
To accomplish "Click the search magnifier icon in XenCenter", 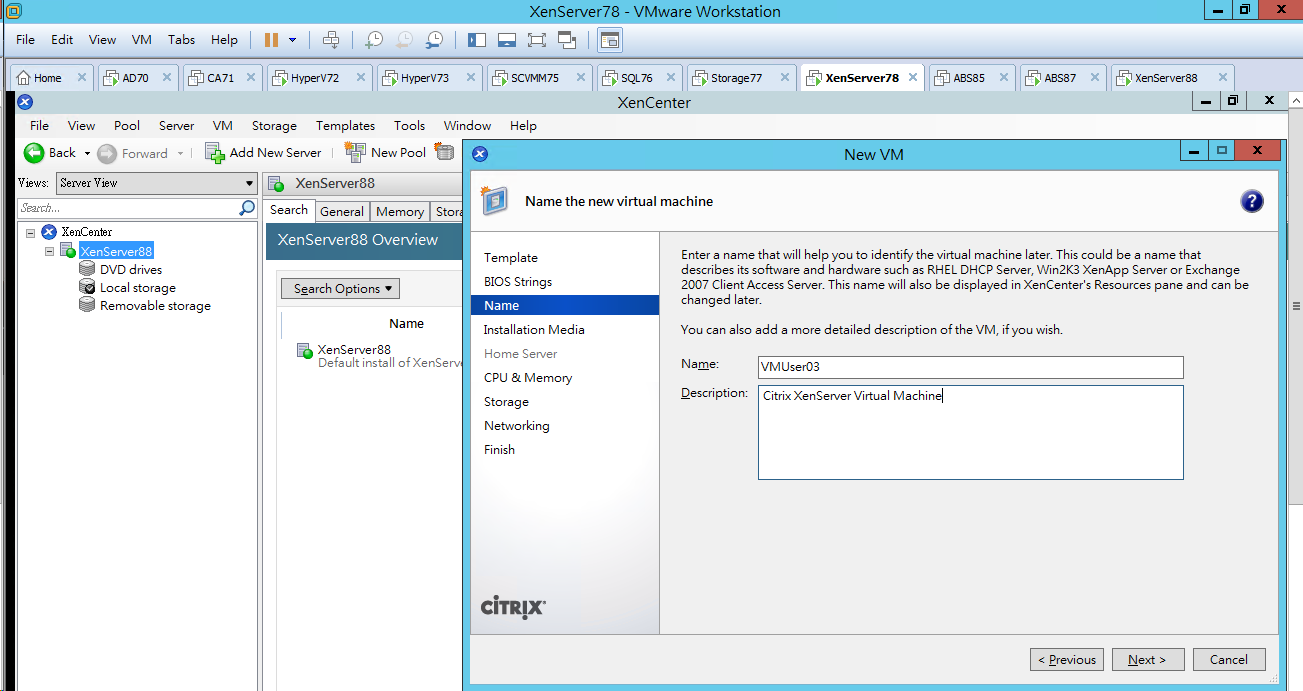I will click(x=247, y=208).
